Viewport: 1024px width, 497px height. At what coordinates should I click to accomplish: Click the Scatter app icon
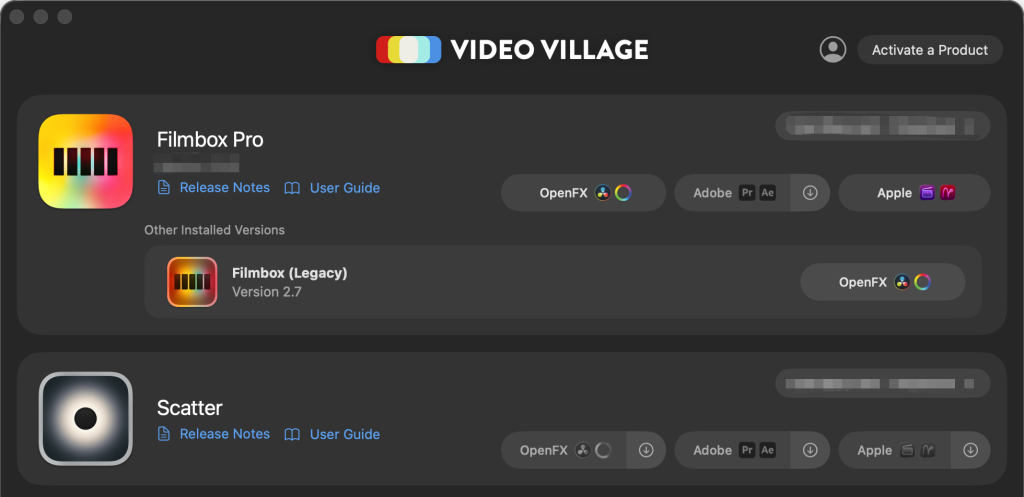[x=86, y=419]
